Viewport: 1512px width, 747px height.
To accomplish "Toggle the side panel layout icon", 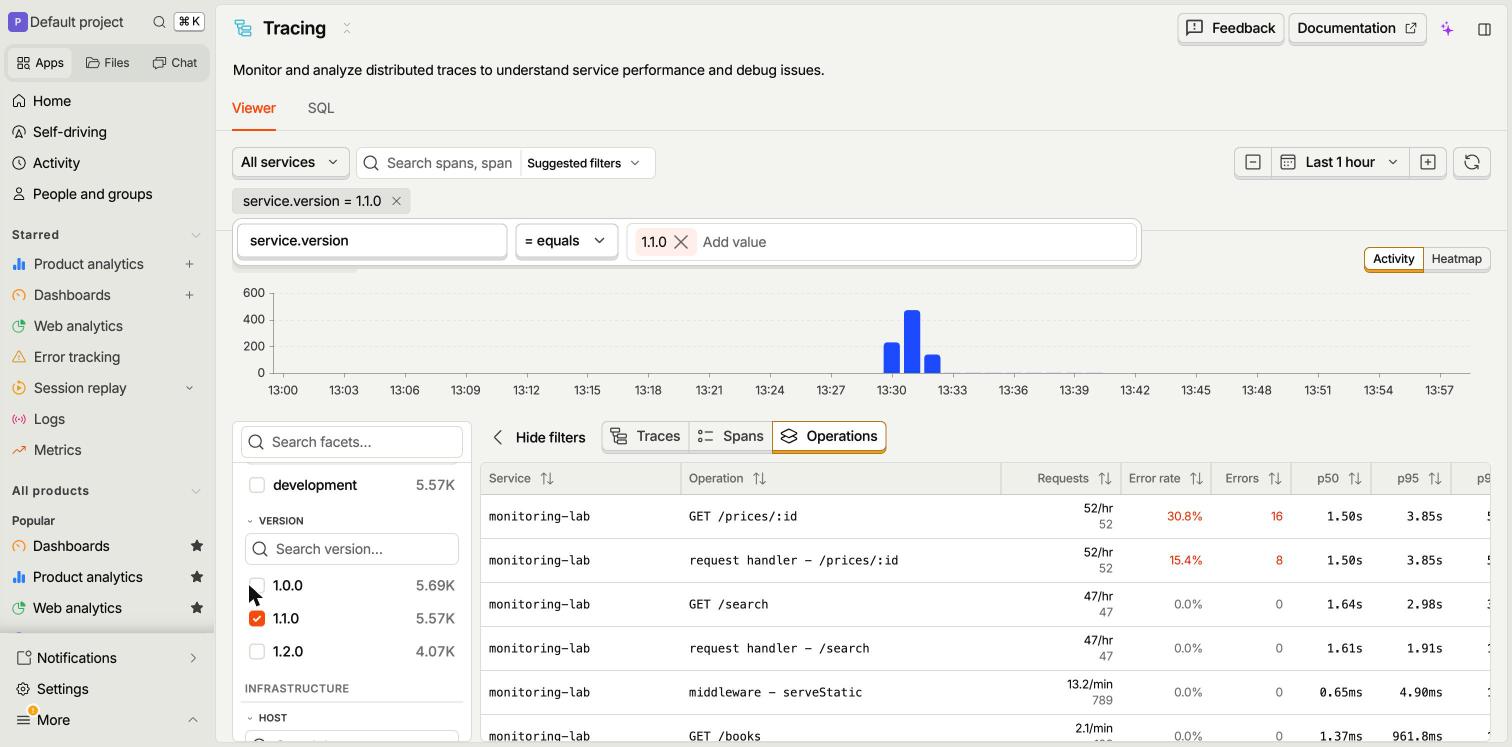I will [x=1484, y=29].
